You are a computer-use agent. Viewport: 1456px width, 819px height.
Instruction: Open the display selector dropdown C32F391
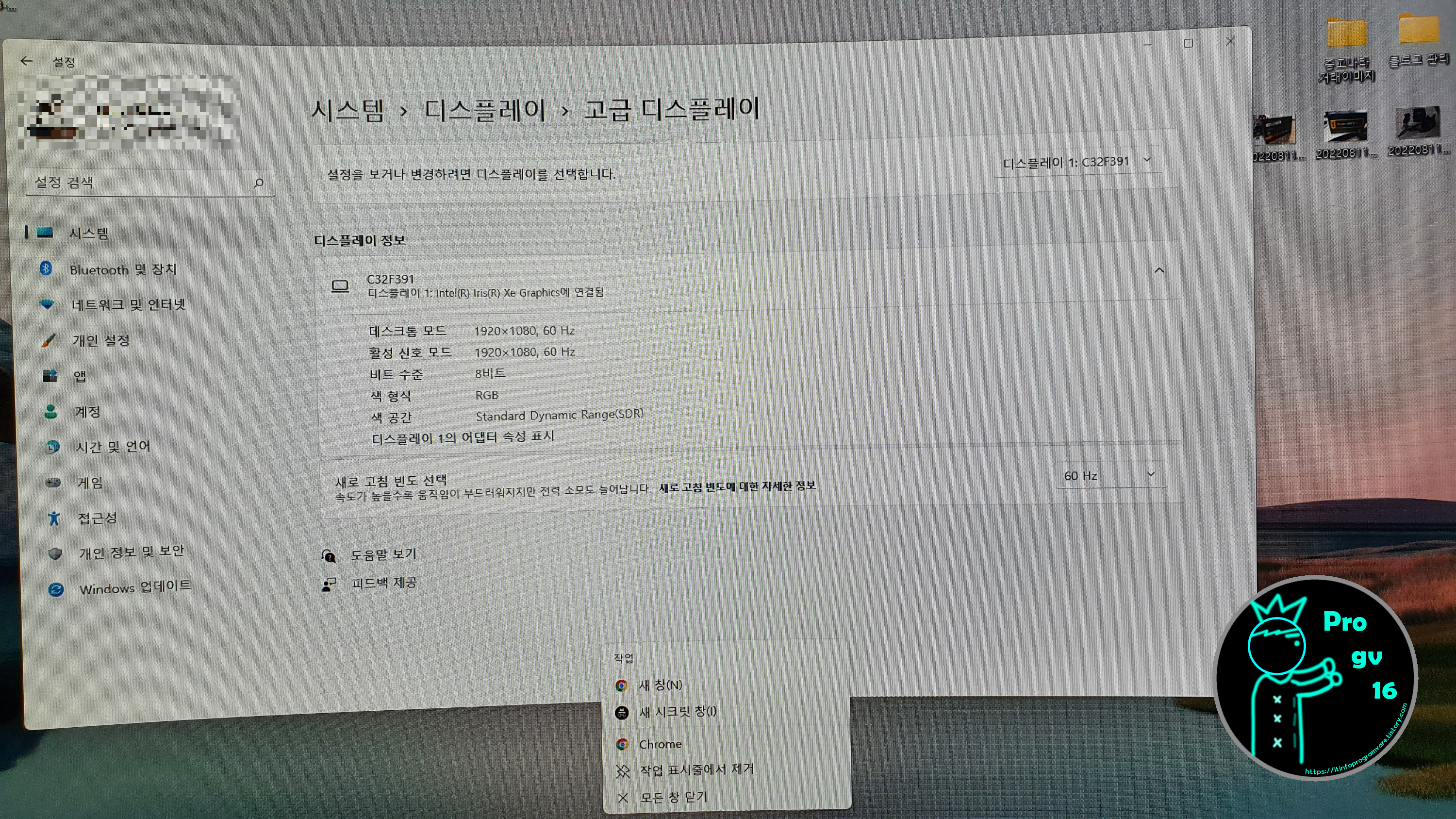tap(1077, 162)
